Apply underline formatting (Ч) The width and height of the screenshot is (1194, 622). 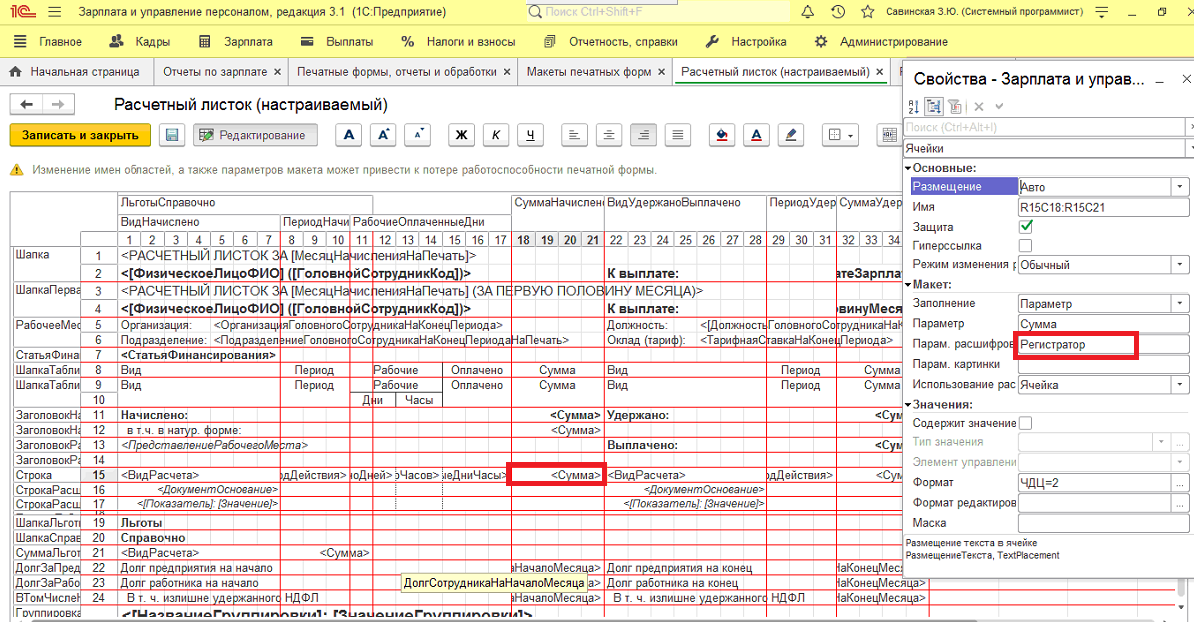[530, 136]
